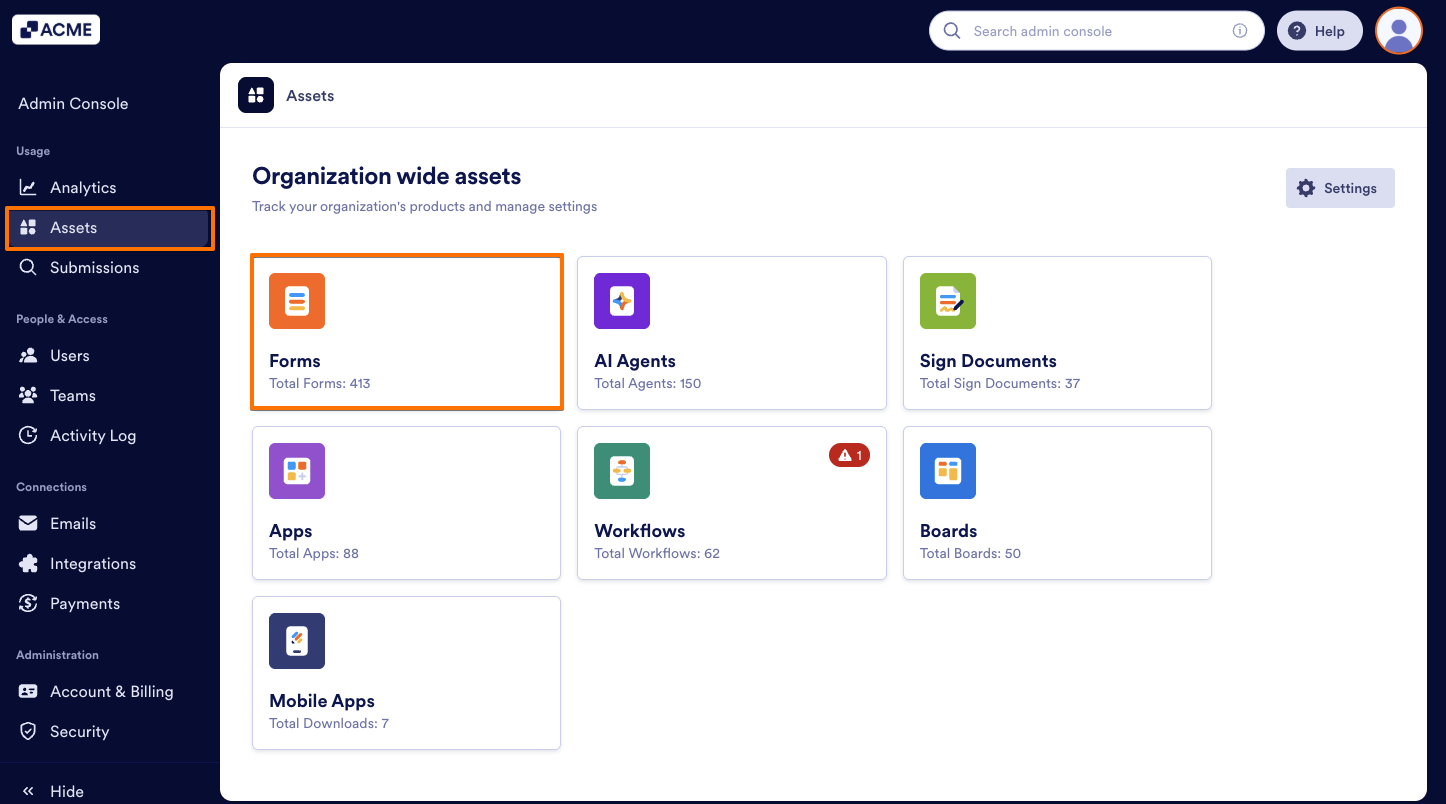Open Users in People & Access
The height and width of the screenshot is (804, 1446).
[x=110, y=355]
